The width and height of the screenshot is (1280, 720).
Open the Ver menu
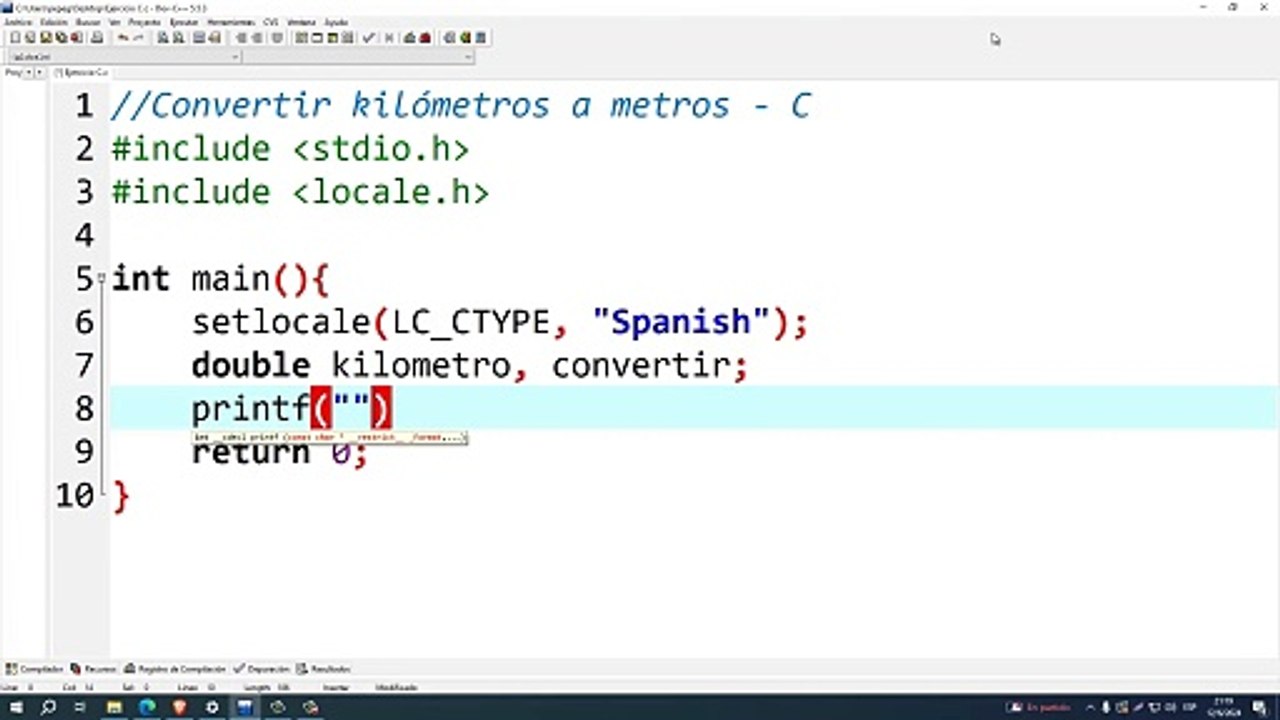tap(114, 22)
